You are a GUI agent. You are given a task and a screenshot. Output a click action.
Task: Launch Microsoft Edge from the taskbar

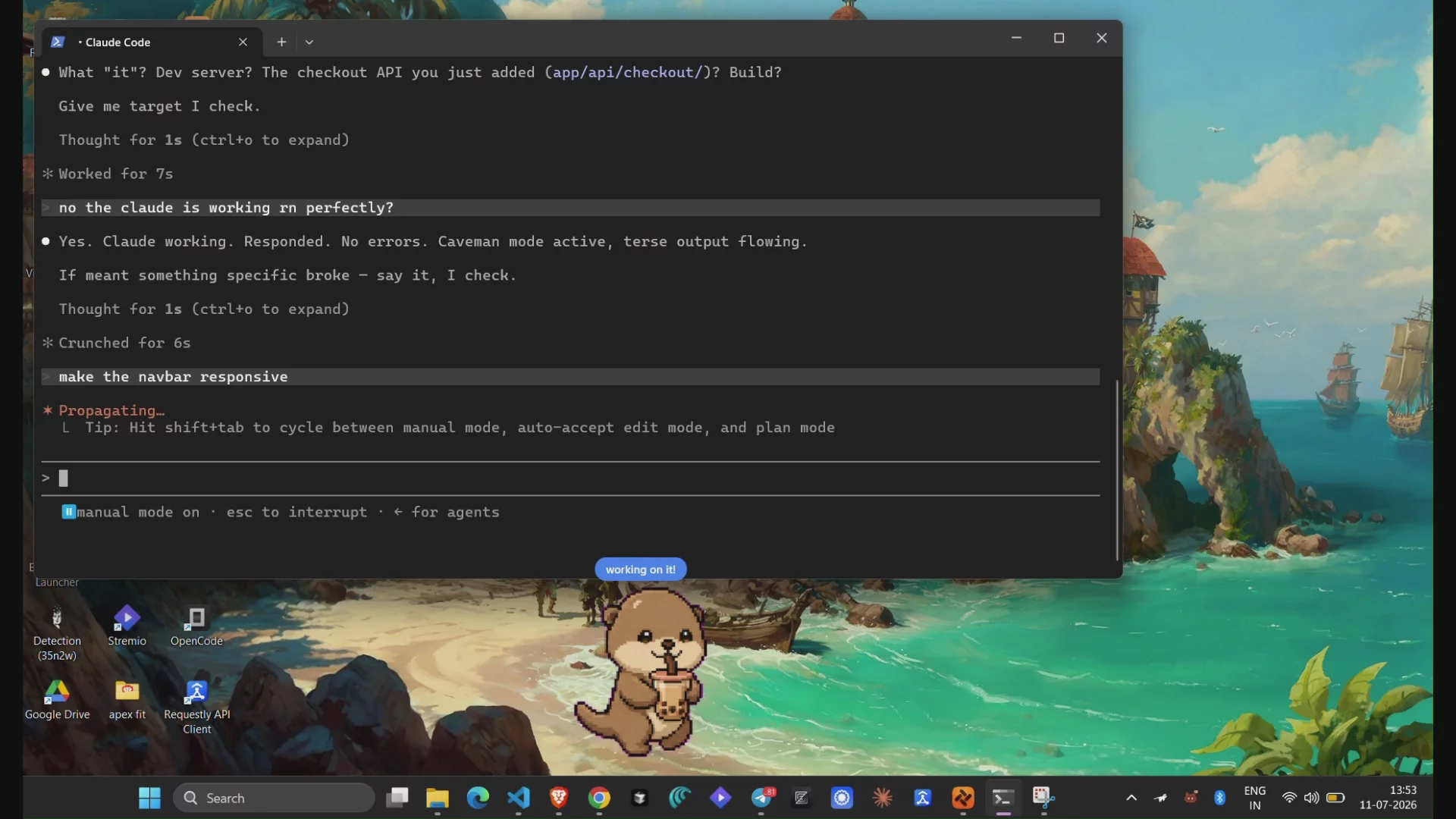click(478, 798)
